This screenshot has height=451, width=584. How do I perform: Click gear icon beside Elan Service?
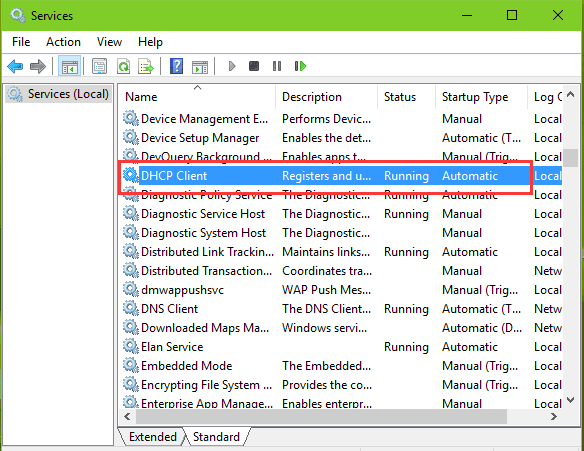(131, 347)
